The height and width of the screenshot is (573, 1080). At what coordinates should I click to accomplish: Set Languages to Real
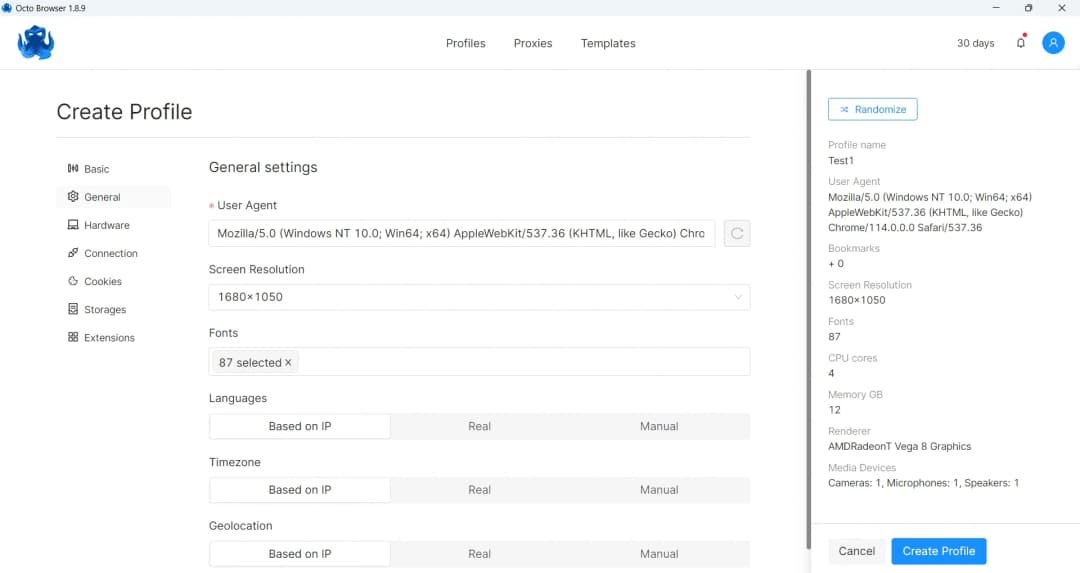click(479, 426)
